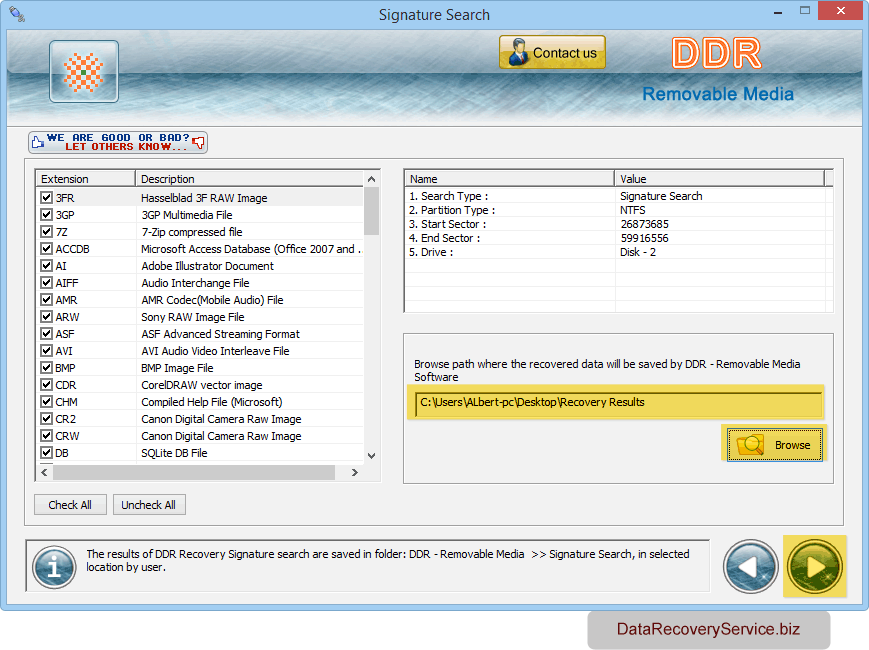
Task: Select '7-Zip compressed file' row text
Action: 192,232
